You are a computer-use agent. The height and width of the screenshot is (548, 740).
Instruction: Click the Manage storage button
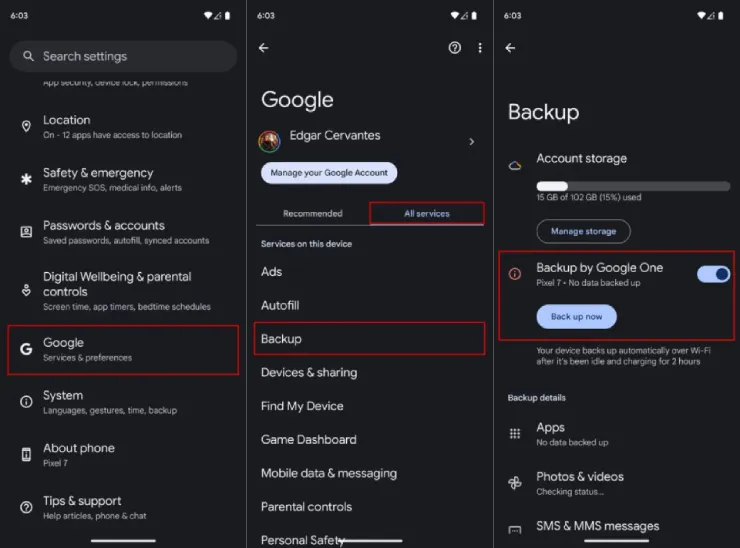583,231
